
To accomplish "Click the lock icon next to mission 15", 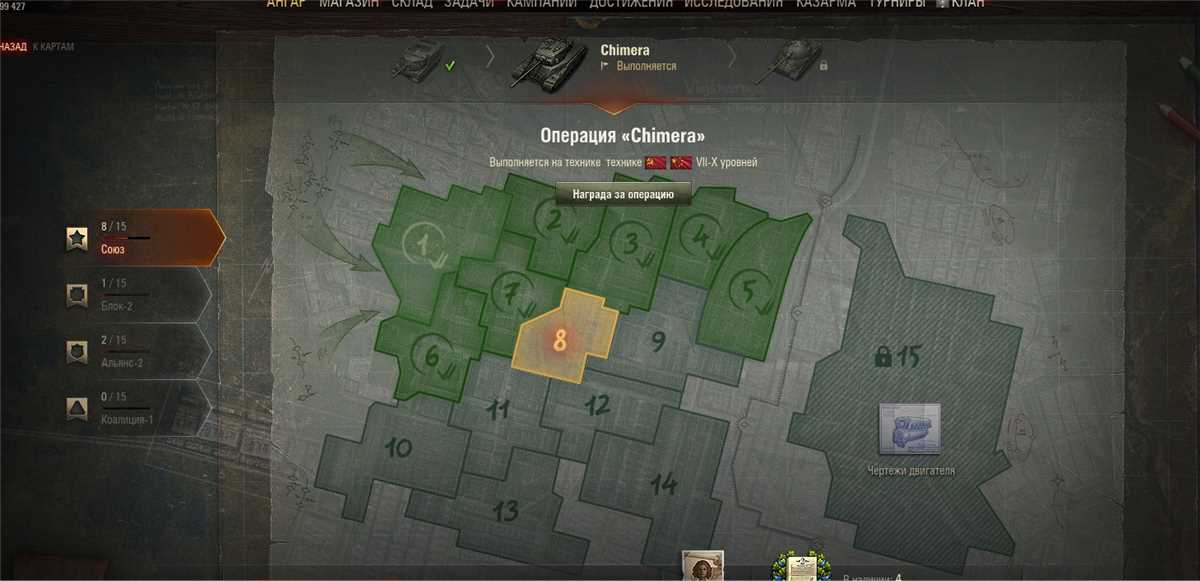I will (883, 355).
